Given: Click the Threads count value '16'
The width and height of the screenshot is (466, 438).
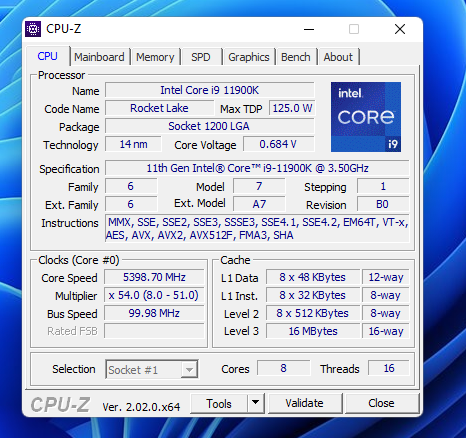Looking at the screenshot, I should pos(389,368).
